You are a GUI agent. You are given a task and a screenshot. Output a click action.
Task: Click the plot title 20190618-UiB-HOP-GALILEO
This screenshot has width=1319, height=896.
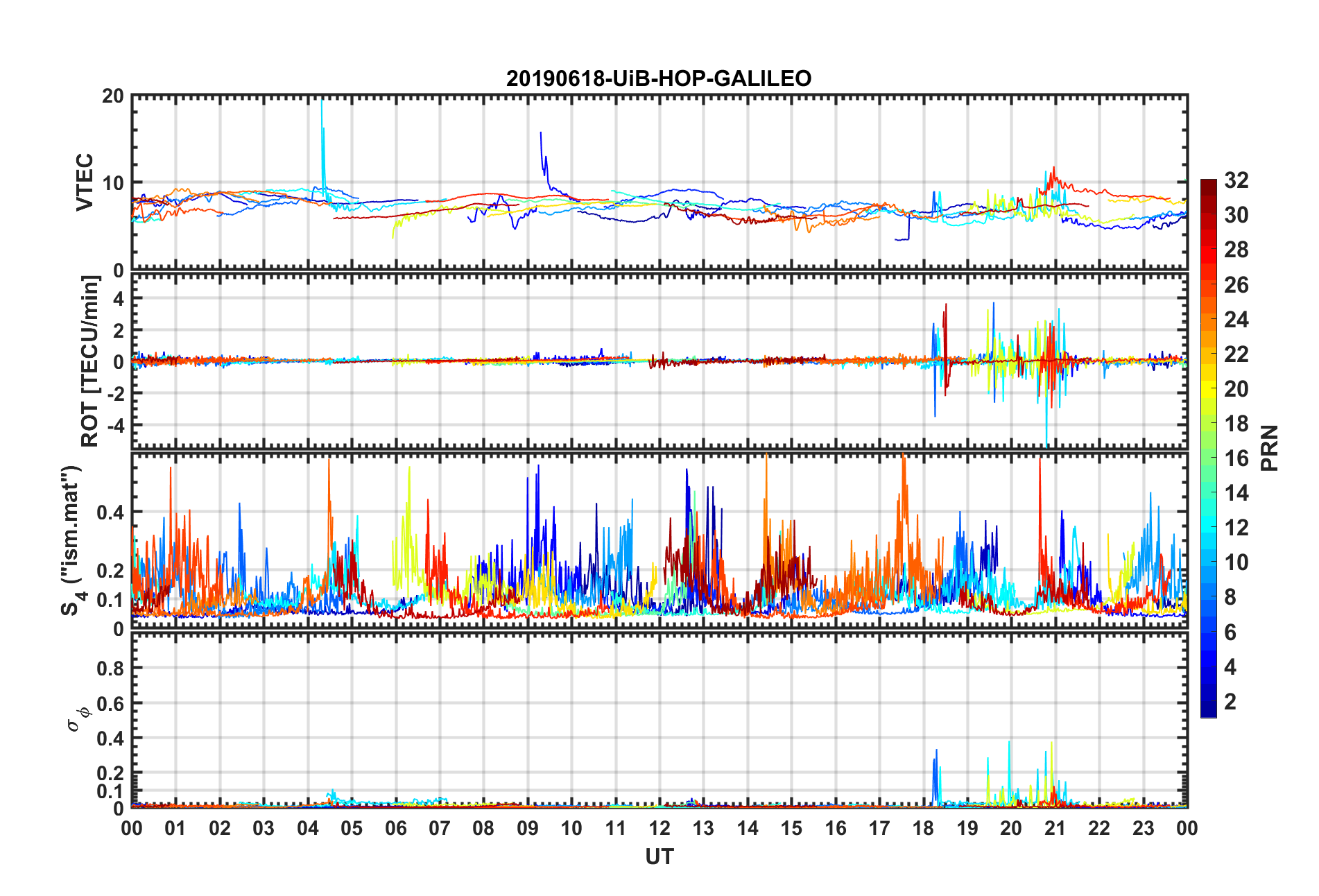pyautogui.click(x=659, y=78)
